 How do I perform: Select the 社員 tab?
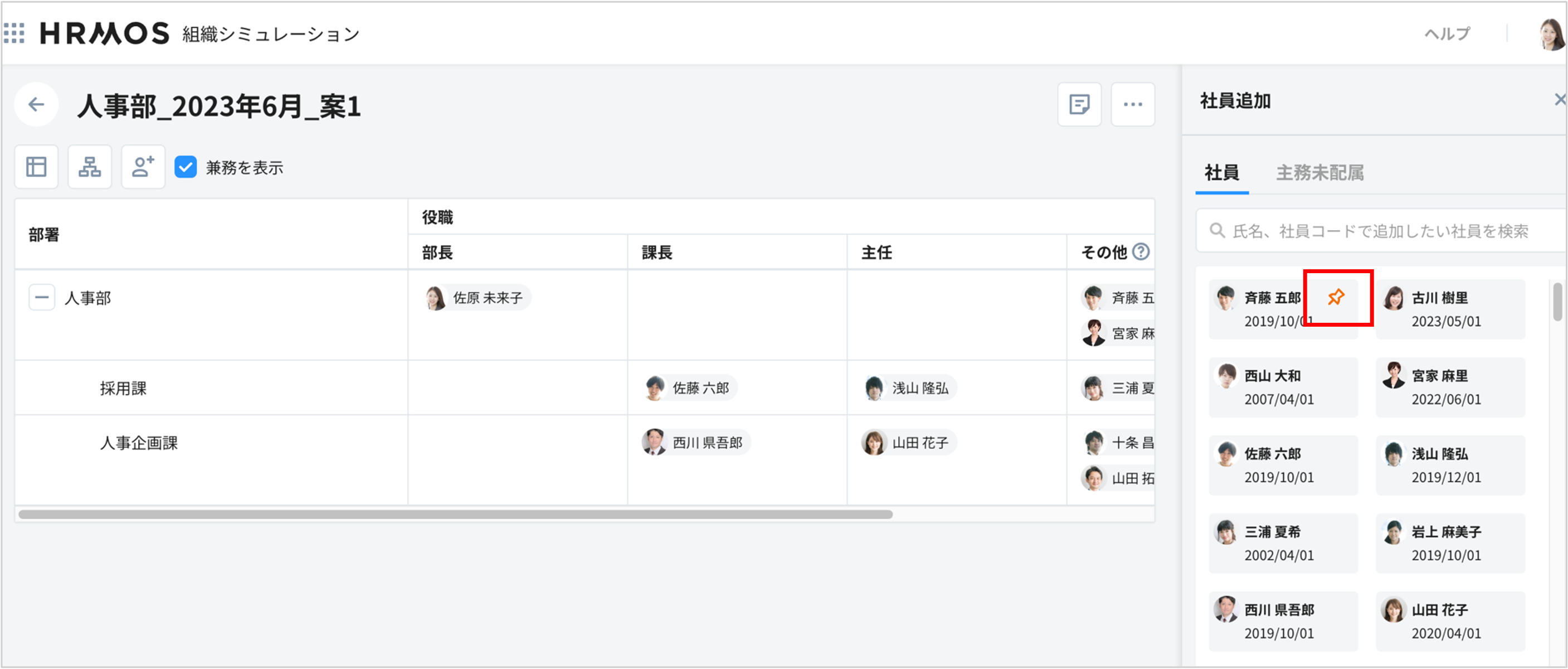(x=1221, y=173)
